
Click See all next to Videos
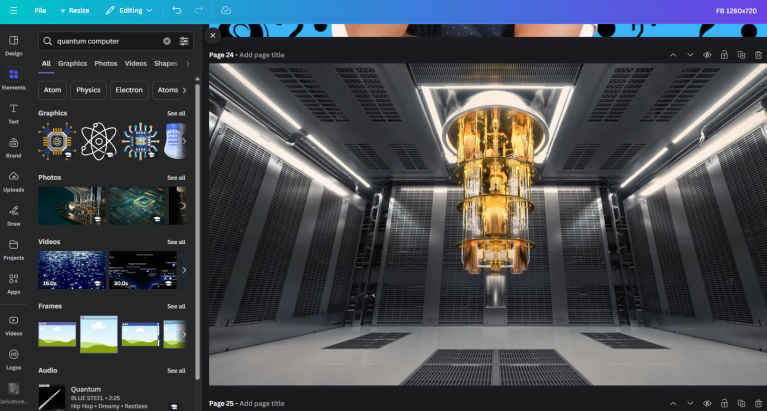point(176,242)
